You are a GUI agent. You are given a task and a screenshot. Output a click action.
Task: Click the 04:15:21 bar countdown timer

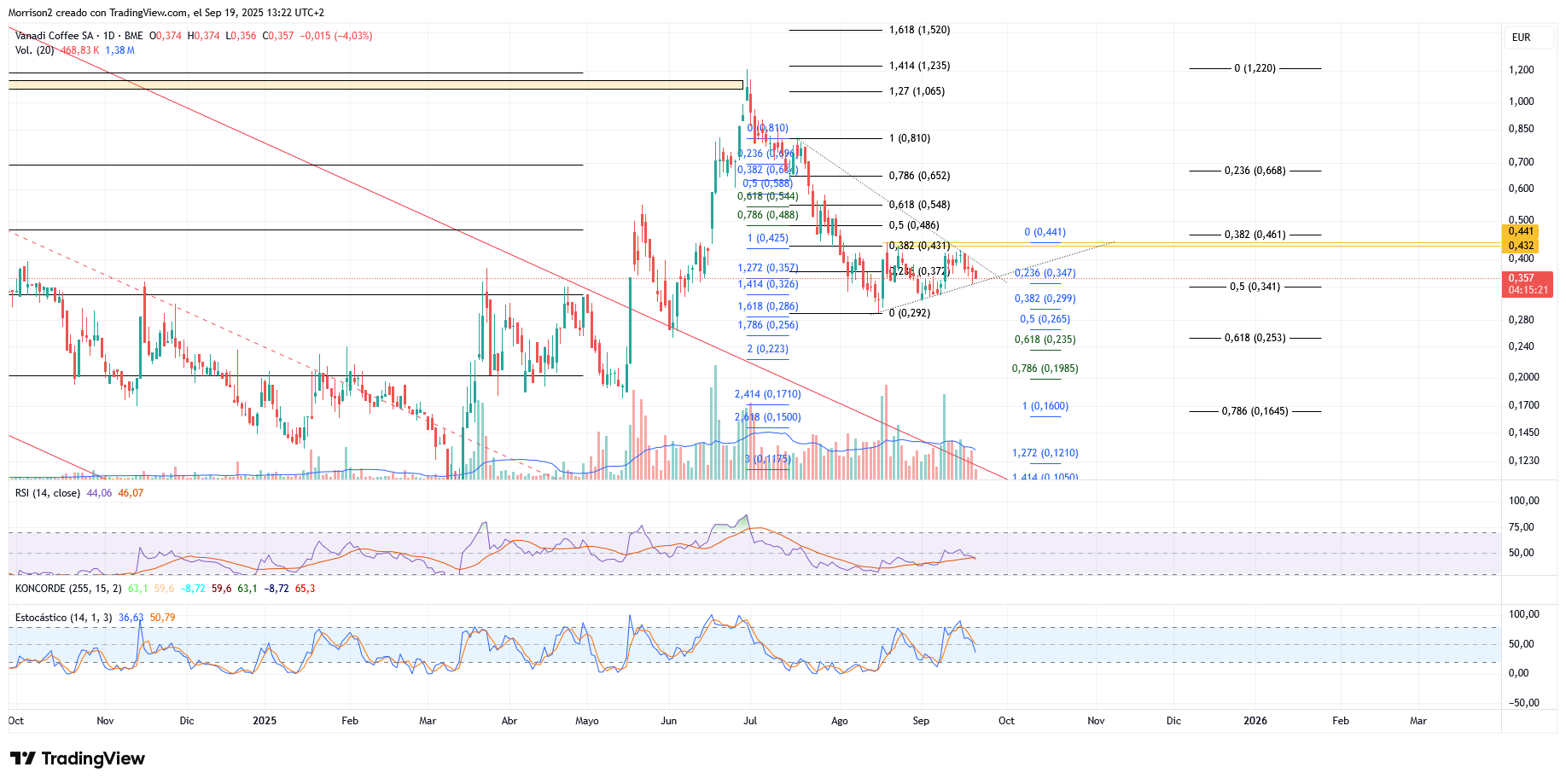click(x=1528, y=290)
